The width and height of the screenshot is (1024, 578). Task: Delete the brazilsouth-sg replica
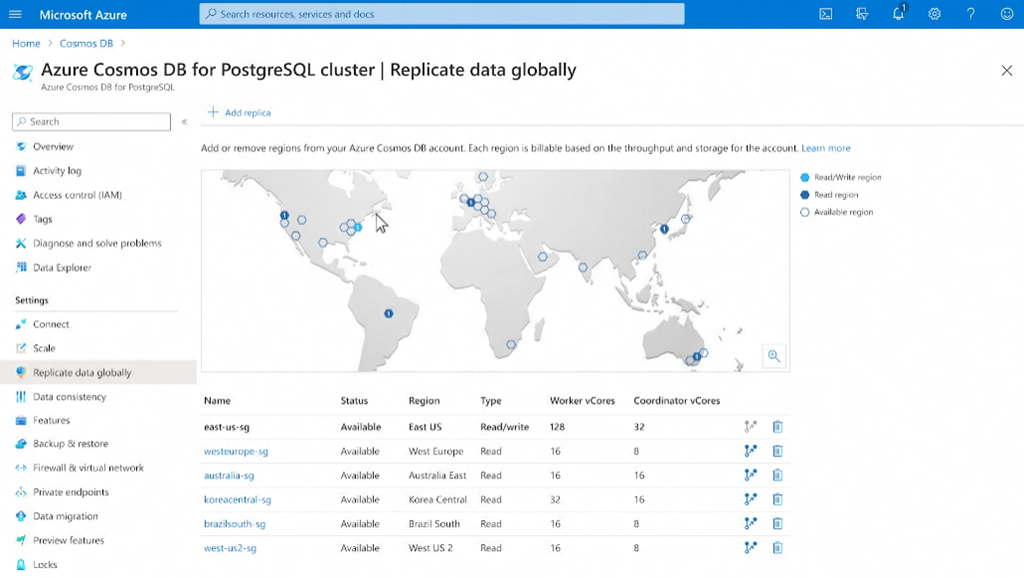pos(777,523)
